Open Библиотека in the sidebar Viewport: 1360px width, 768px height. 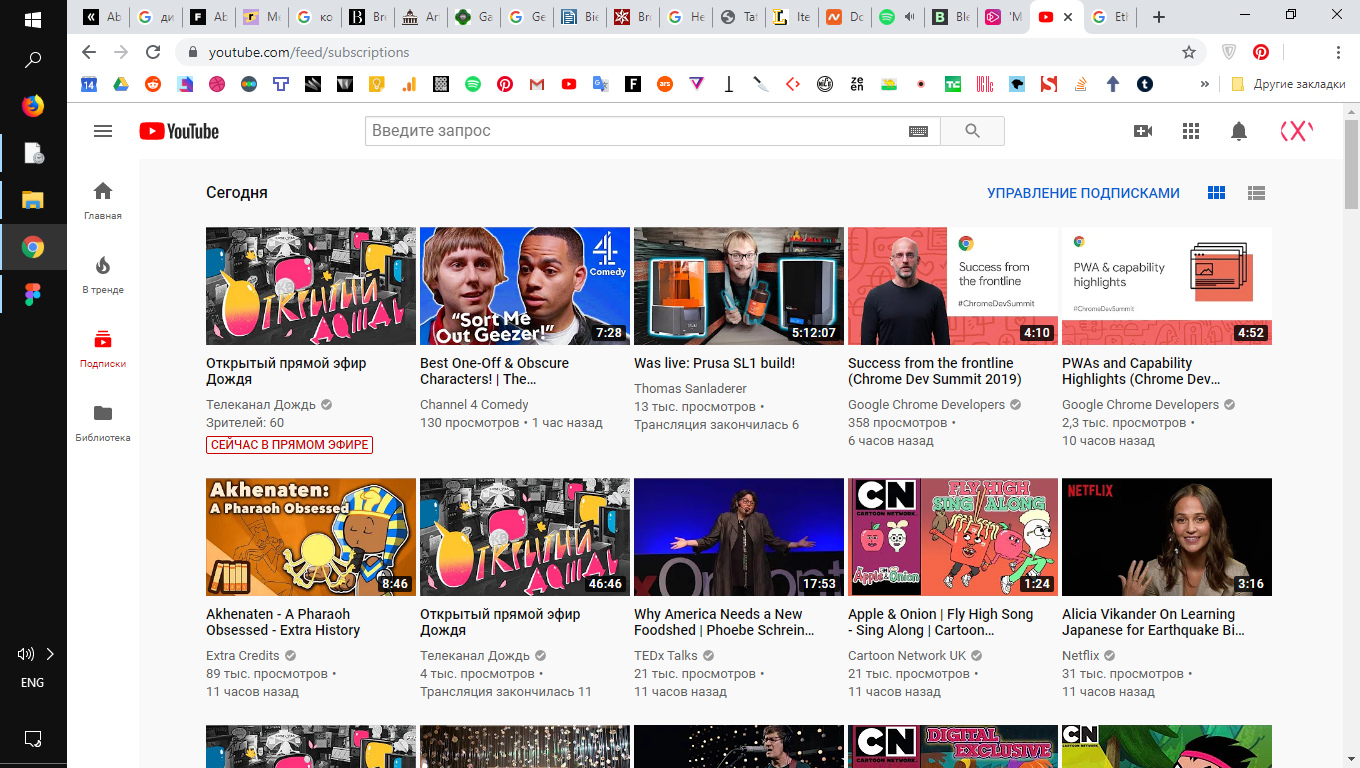click(103, 422)
